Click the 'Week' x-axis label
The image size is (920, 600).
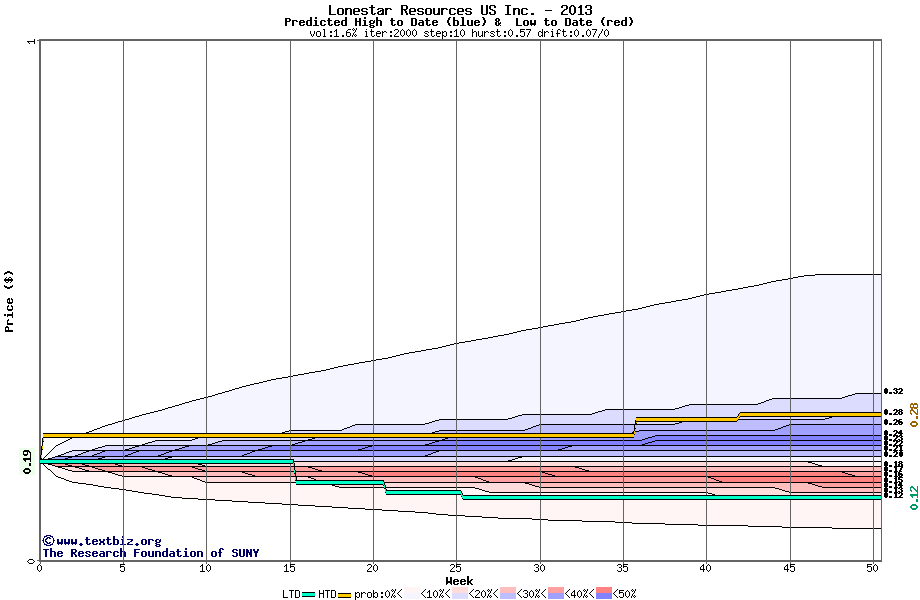[459, 581]
